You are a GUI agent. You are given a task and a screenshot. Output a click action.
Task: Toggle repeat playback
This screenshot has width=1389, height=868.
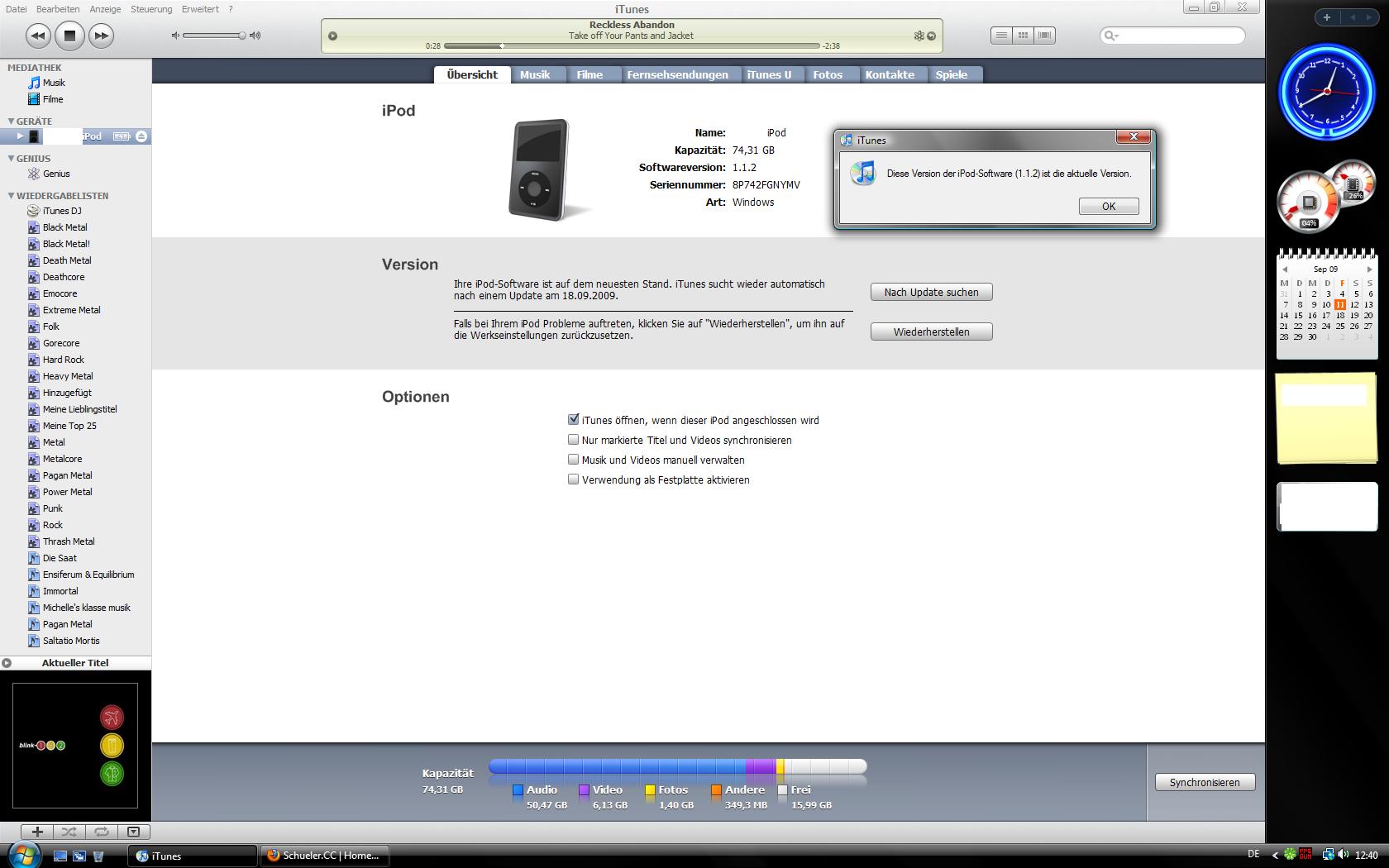click(102, 832)
